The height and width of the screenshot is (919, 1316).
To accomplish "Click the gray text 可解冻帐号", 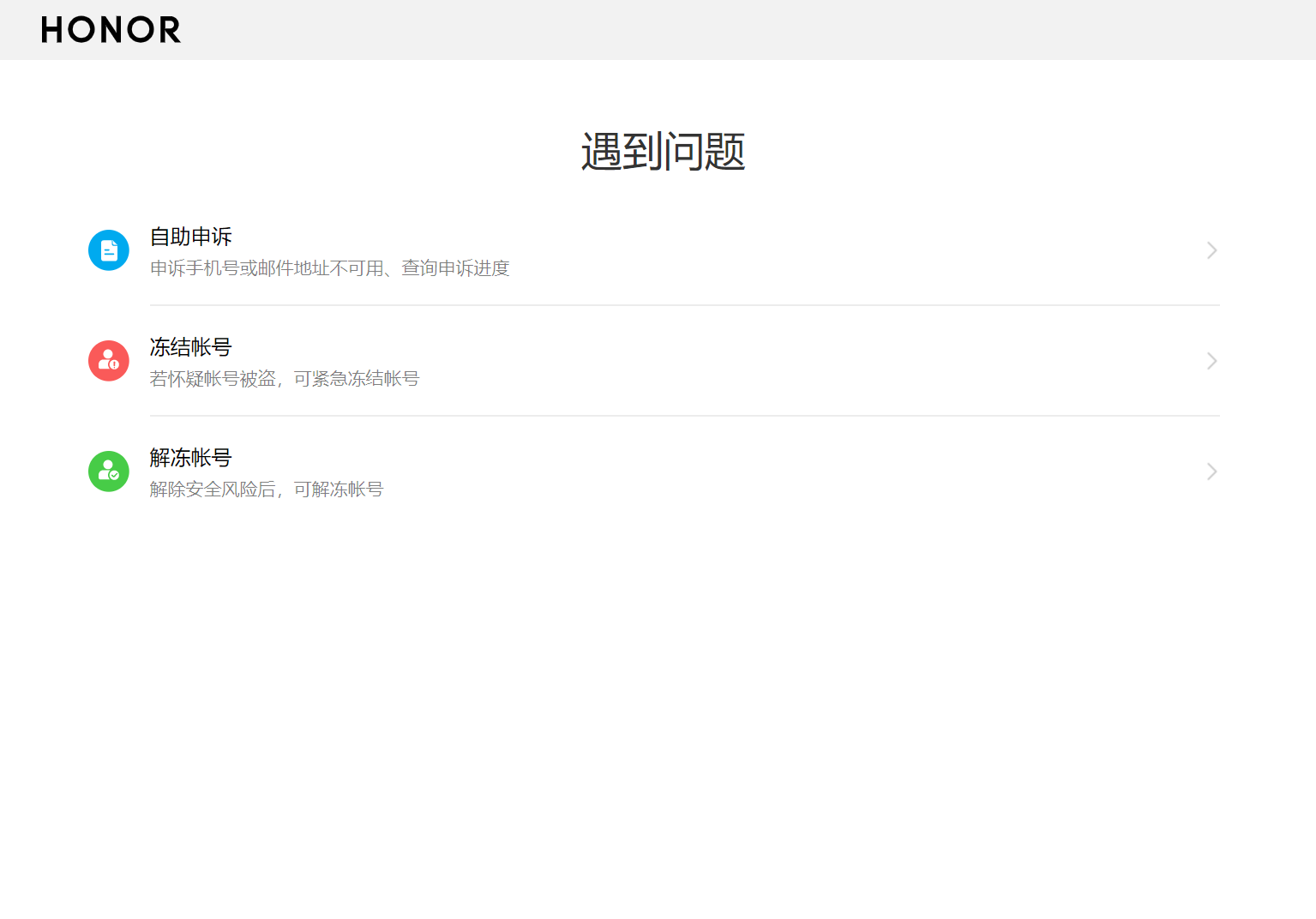I will (339, 490).
